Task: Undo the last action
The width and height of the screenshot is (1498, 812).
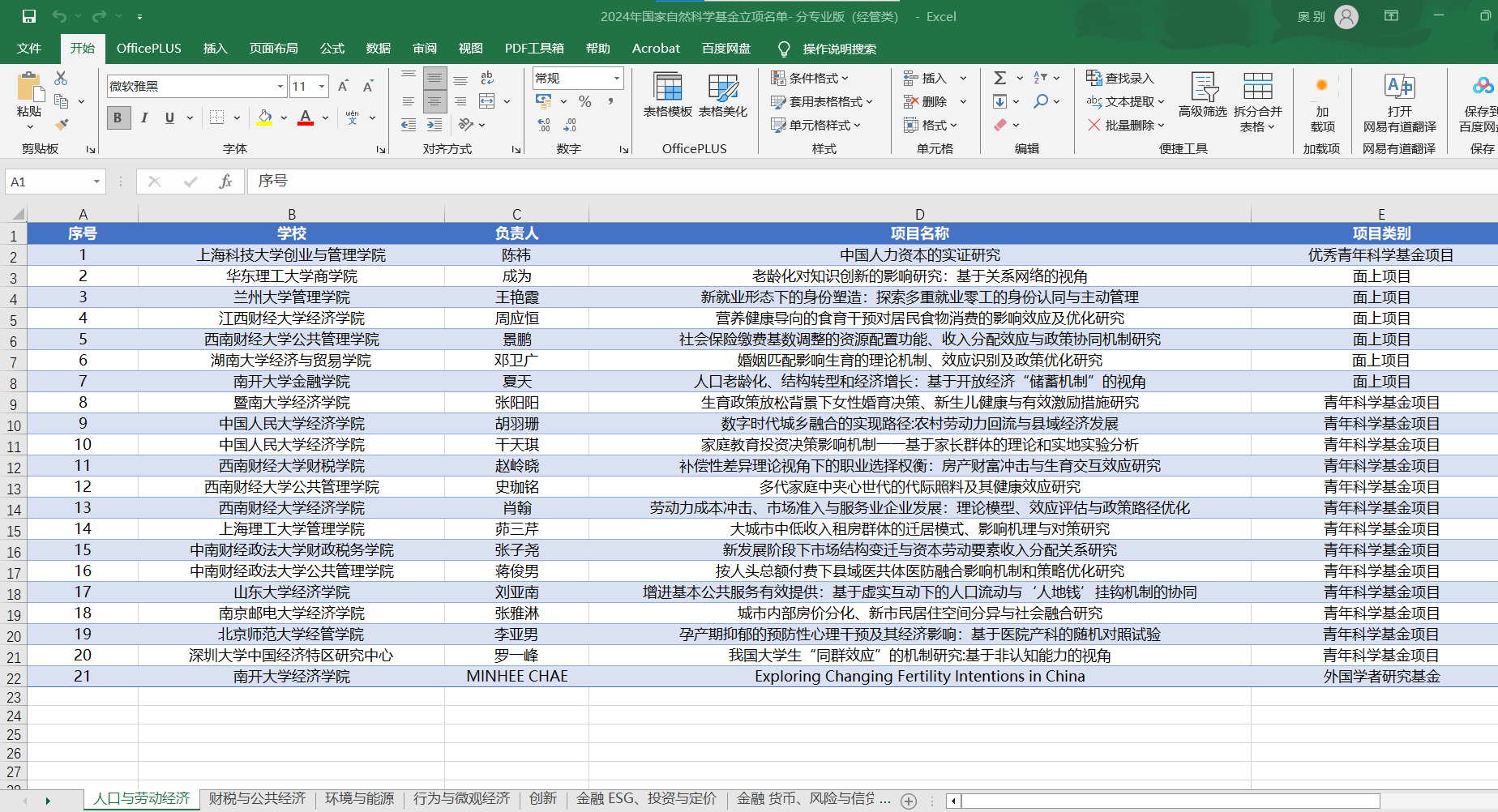Action: tap(59, 16)
